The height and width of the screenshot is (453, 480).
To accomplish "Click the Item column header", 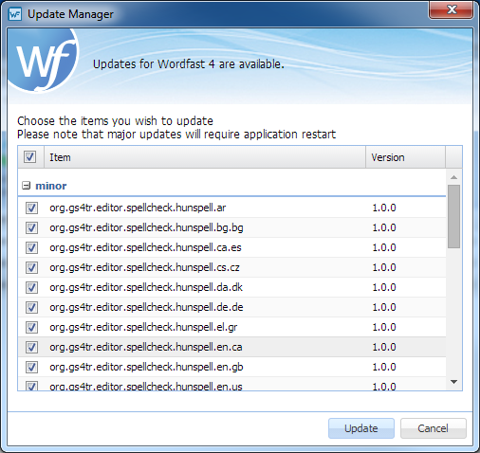I will coord(205,157).
